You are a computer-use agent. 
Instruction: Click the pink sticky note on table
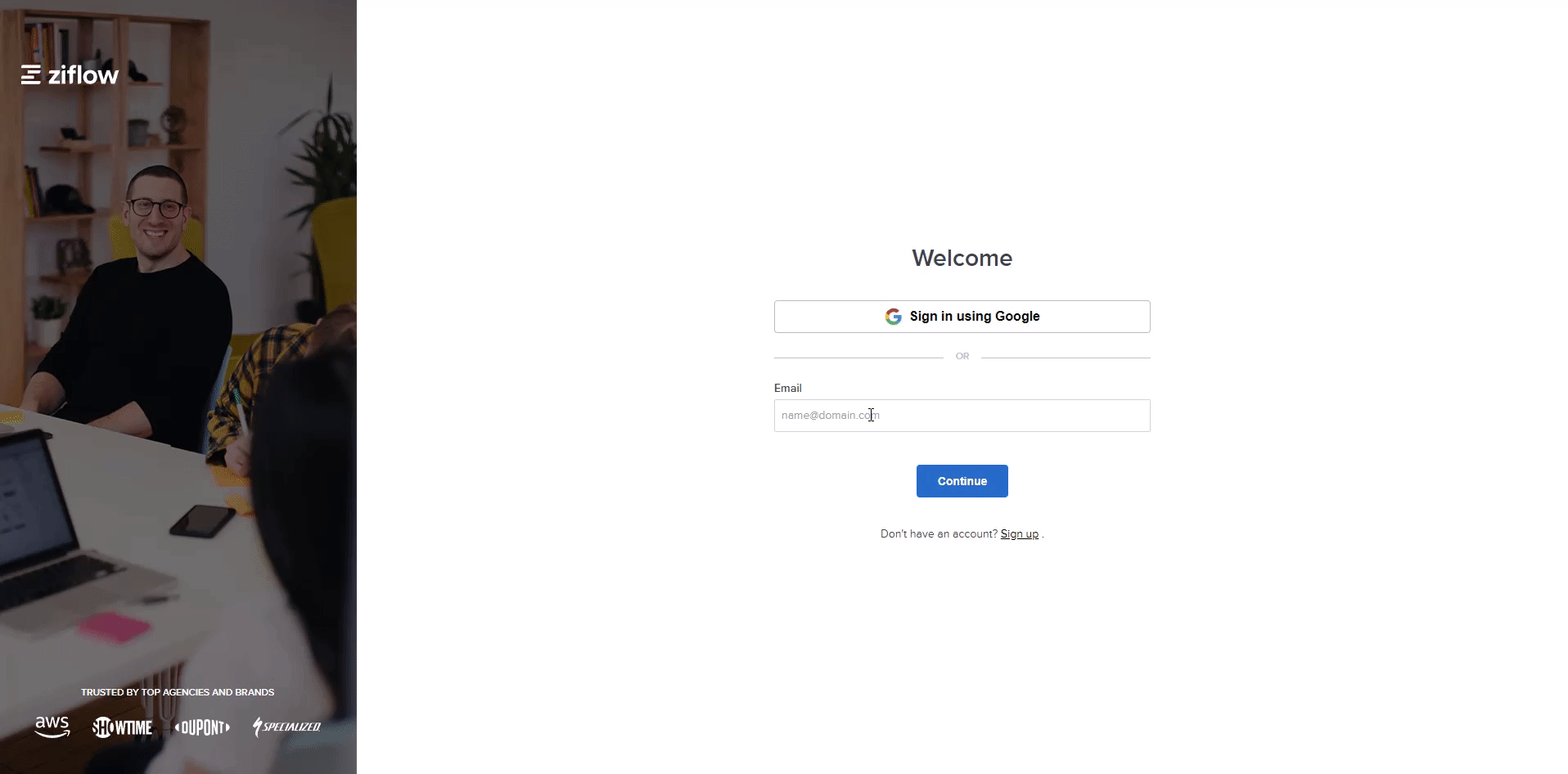tap(113, 628)
